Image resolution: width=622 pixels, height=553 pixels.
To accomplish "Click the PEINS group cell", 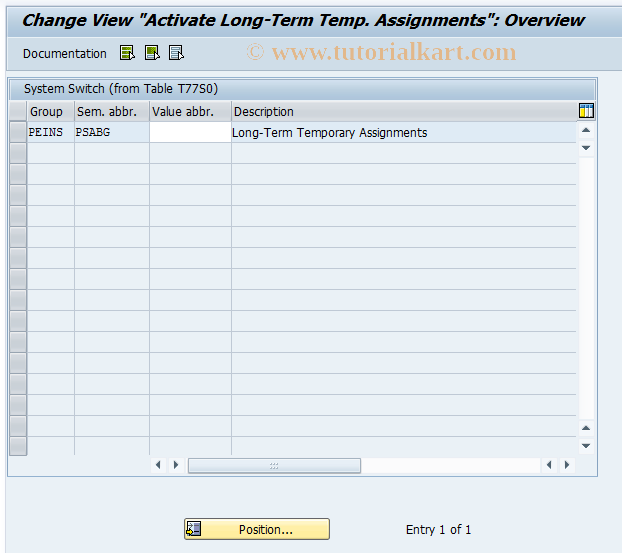I will point(50,132).
